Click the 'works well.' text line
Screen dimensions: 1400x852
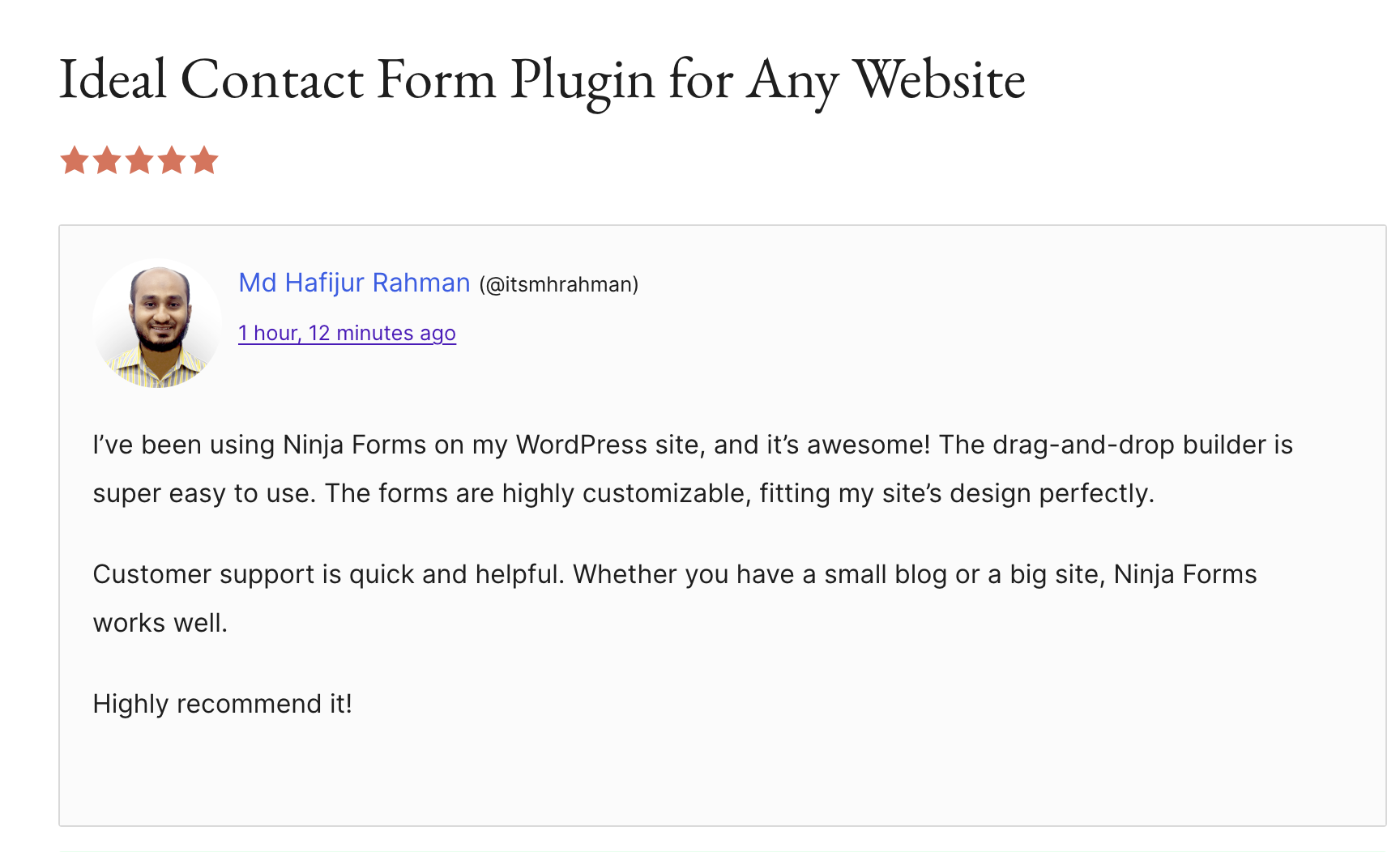pos(160,623)
